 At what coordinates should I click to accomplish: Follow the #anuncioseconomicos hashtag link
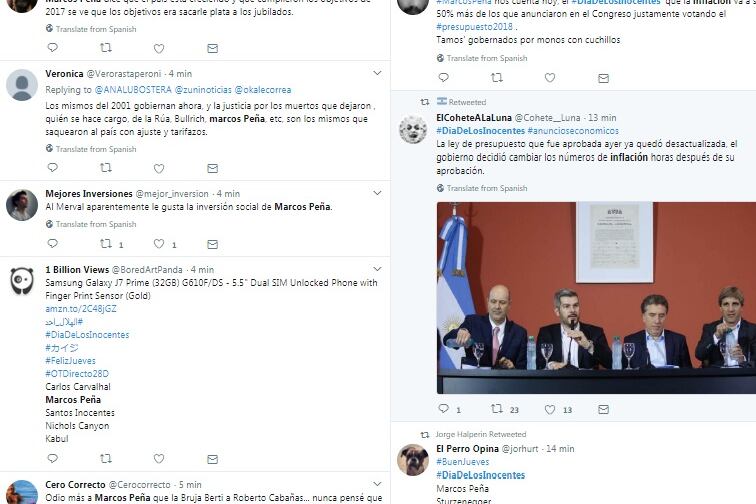tap(573, 131)
